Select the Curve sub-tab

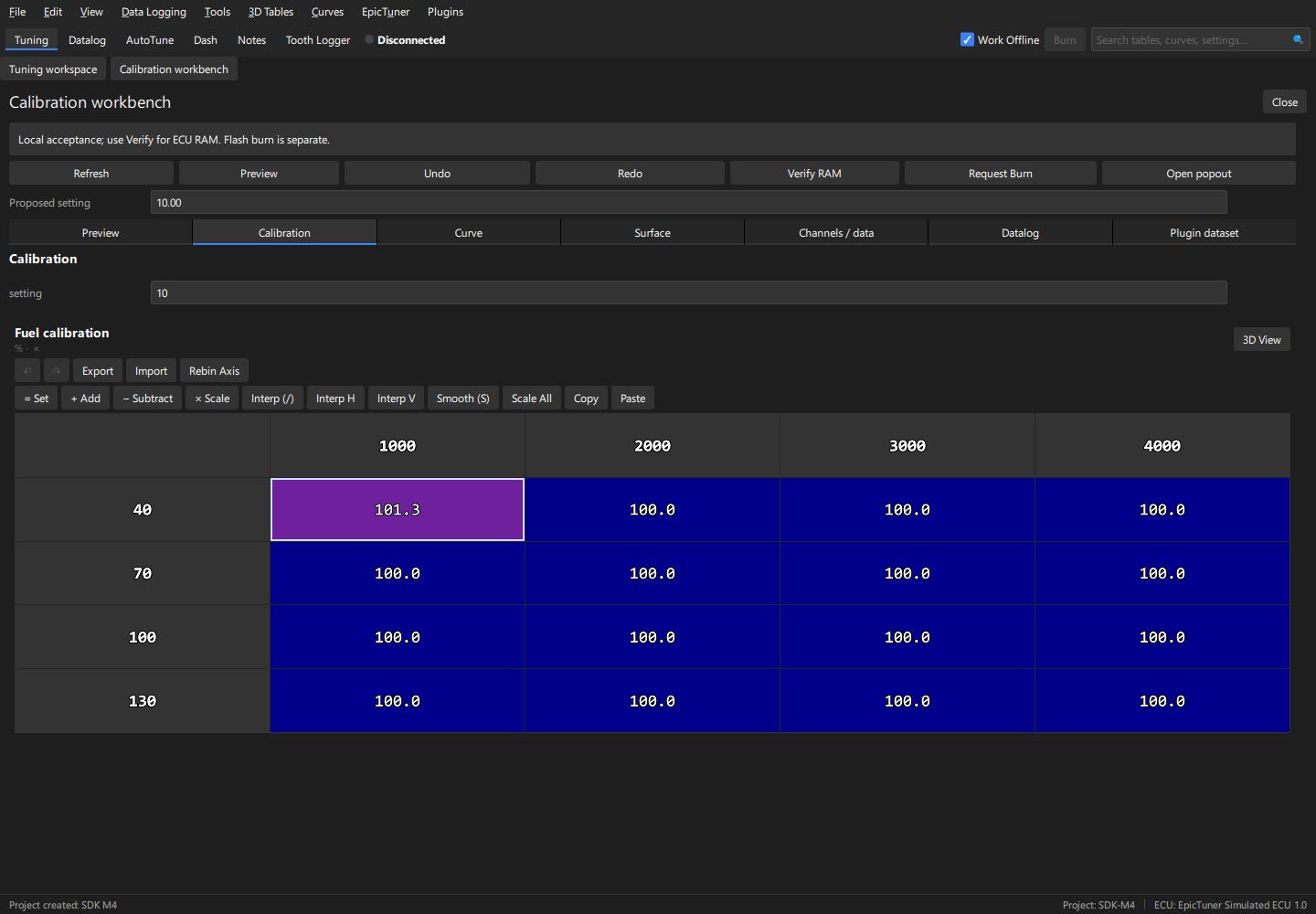[469, 233]
